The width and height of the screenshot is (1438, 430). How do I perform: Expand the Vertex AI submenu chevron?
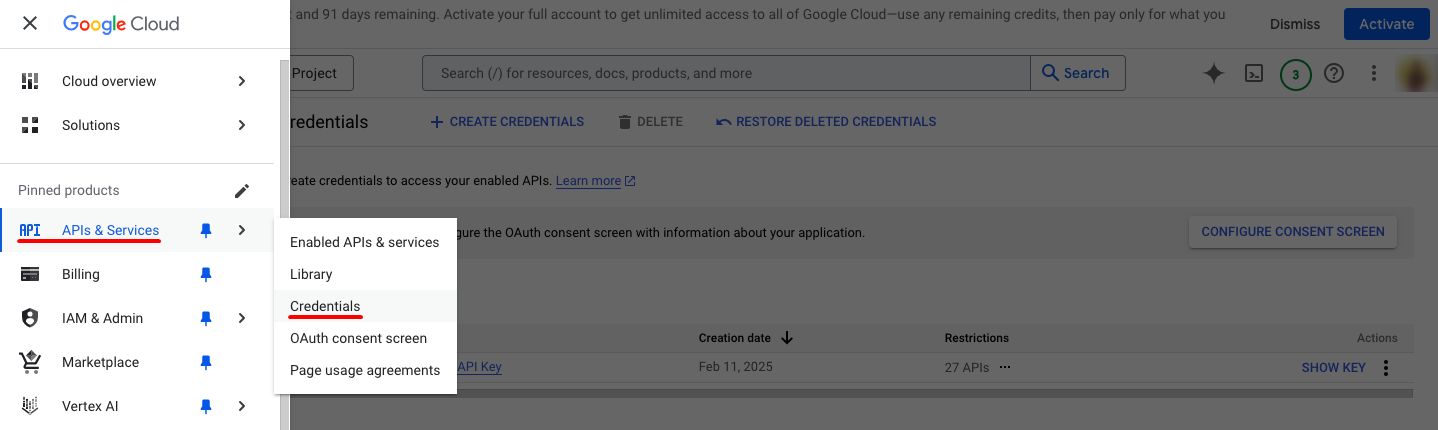click(242, 406)
